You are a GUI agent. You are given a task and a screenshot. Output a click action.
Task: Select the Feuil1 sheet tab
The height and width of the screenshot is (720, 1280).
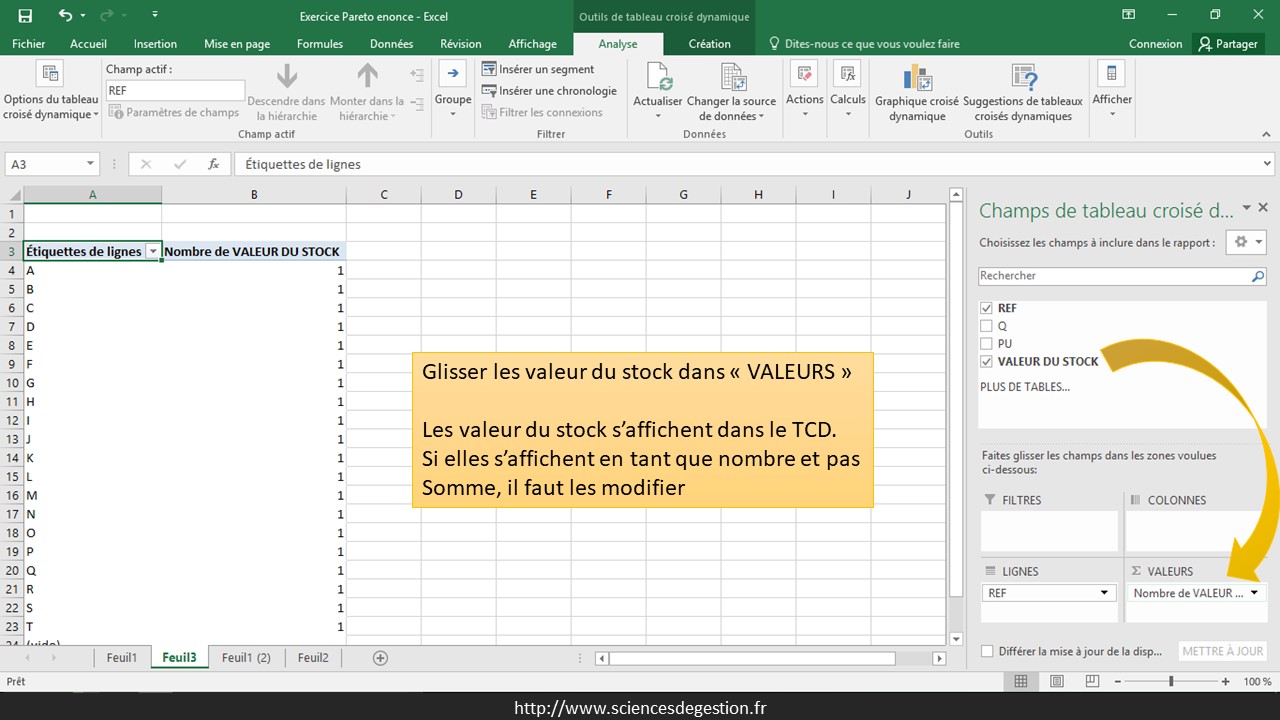121,658
